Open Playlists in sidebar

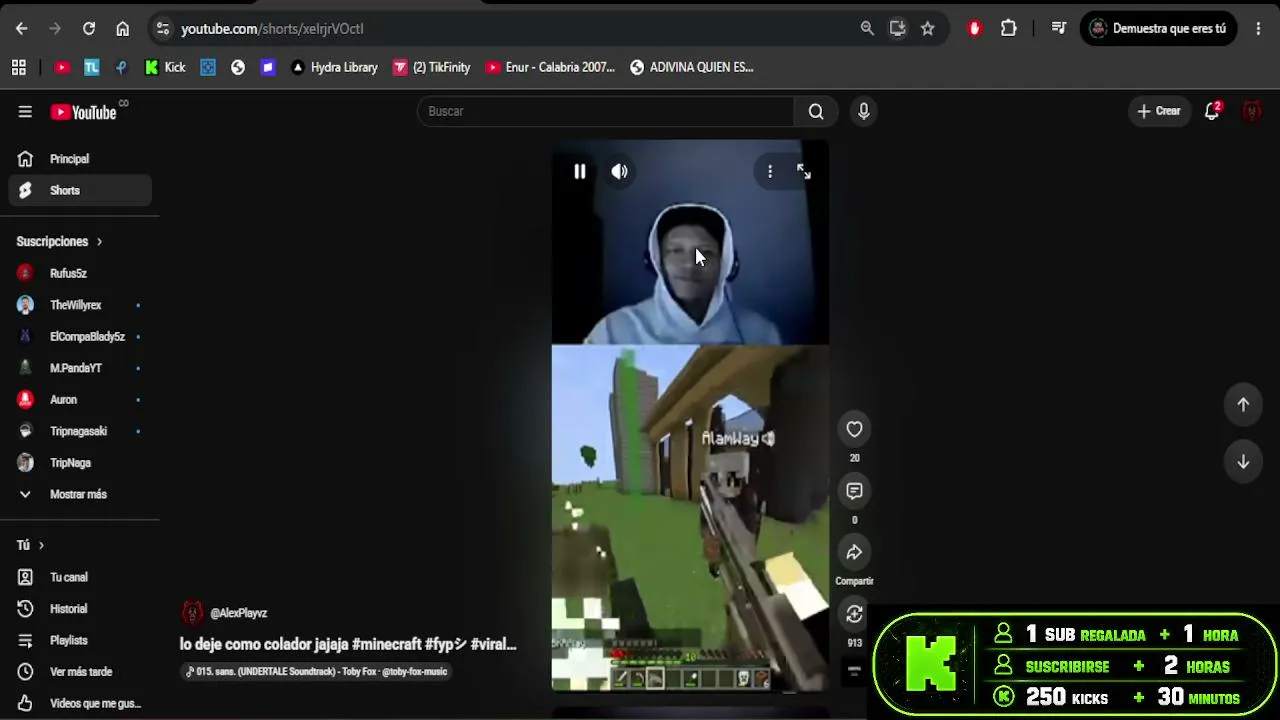pos(80,640)
